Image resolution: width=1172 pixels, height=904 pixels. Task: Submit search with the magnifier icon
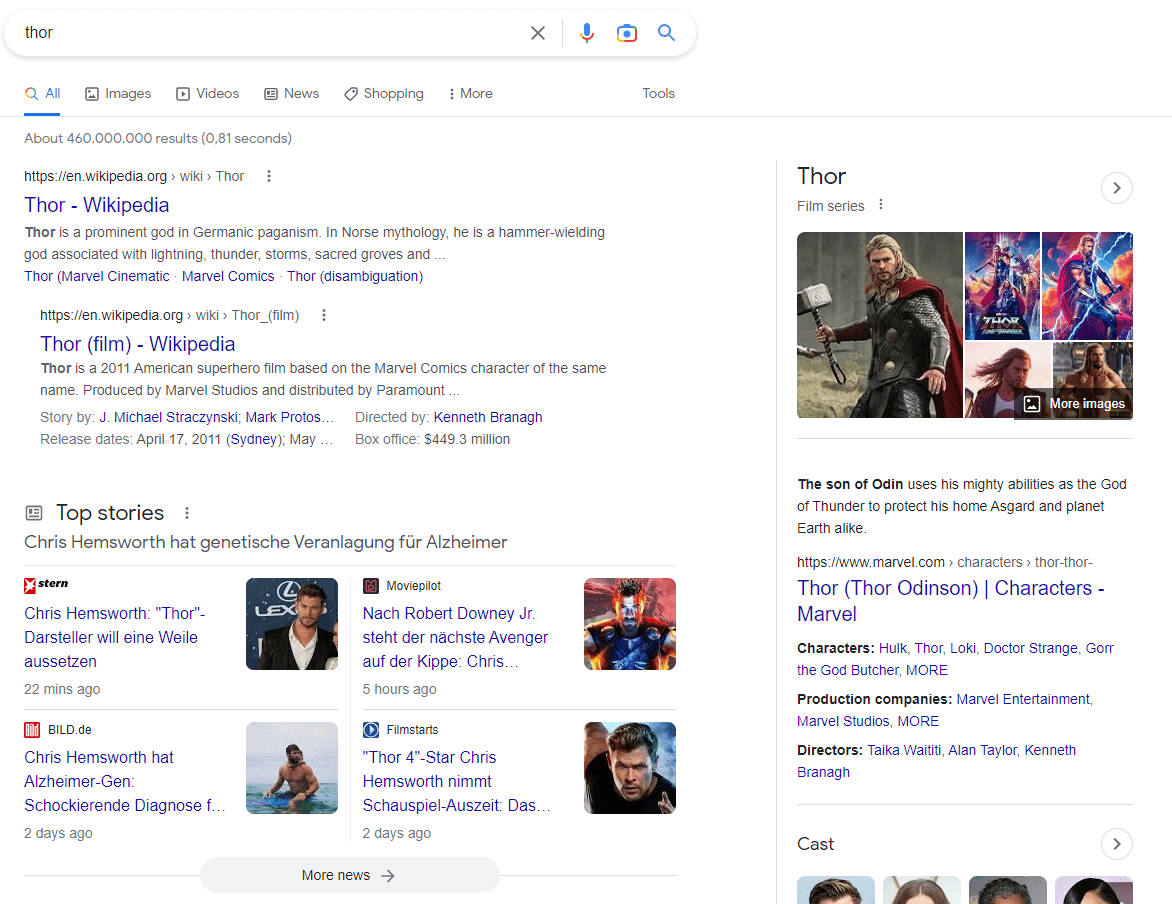(666, 33)
